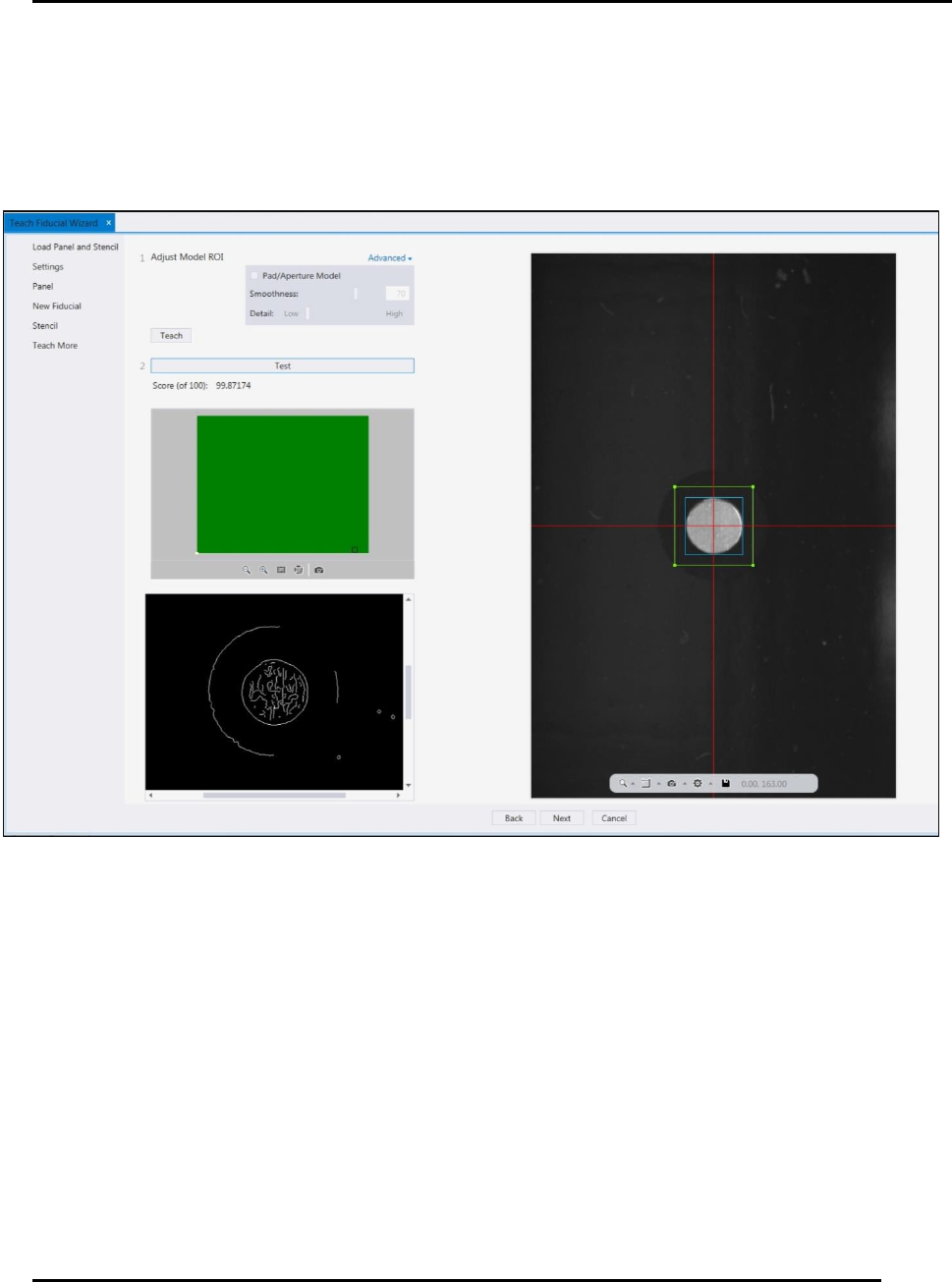The image size is (952, 1282).
Task: Go Back in the wizard
Action: [x=514, y=818]
